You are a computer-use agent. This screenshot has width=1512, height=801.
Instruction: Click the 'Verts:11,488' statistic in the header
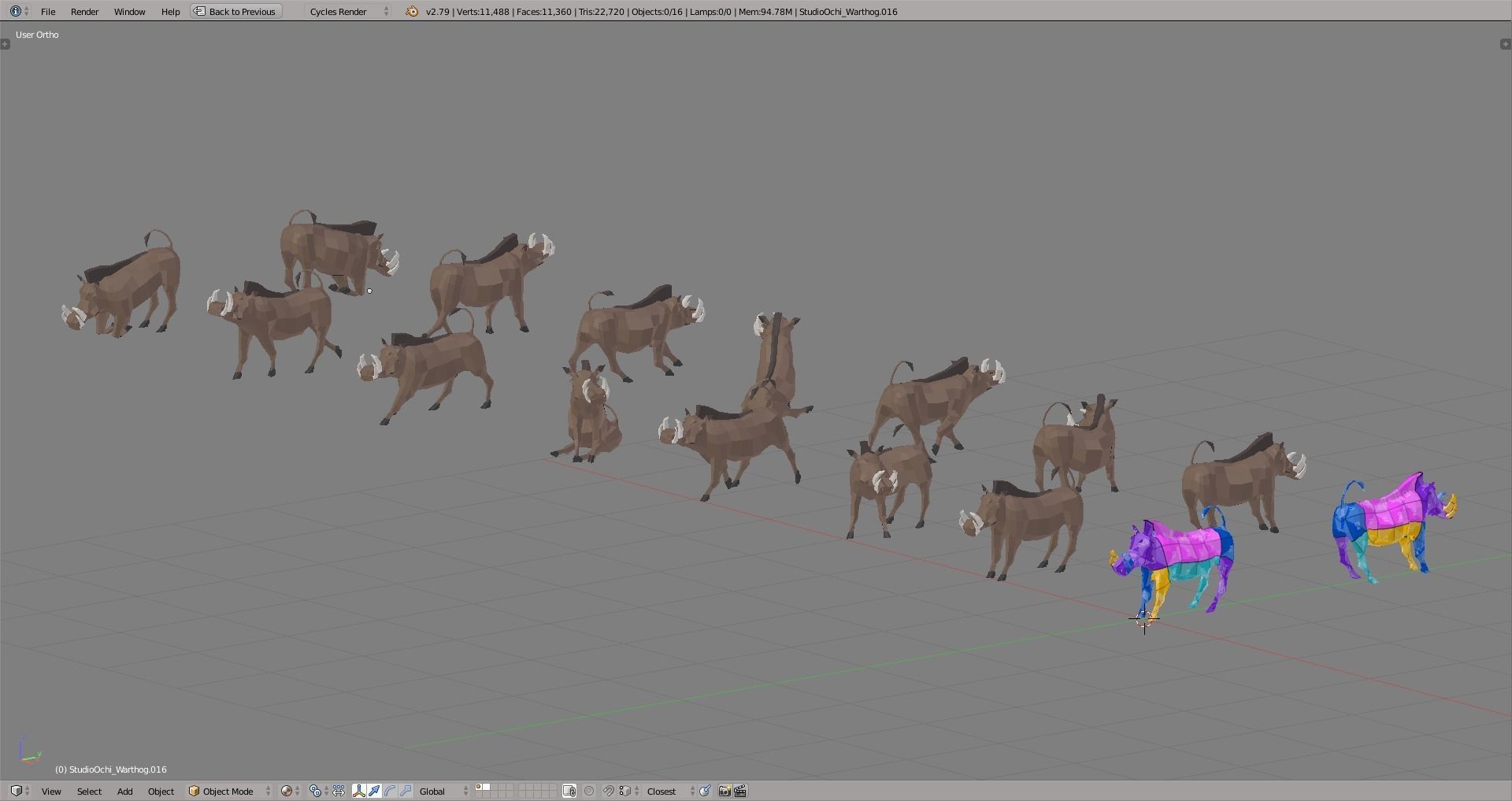(481, 12)
